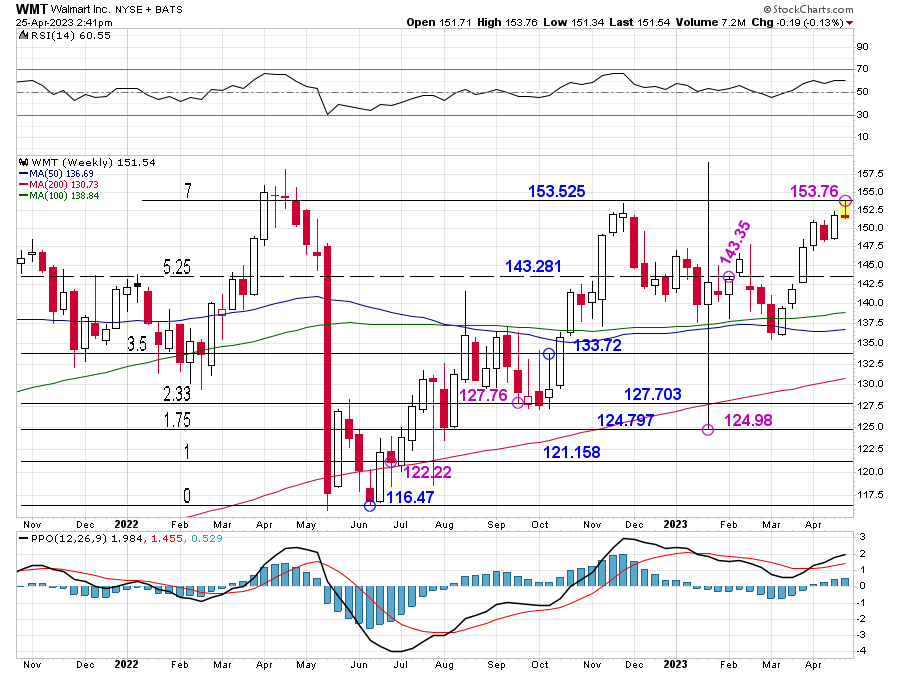This screenshot has height=673, width=900.
Task: Click the MA(100) 138.84 legend entry
Action: (x=59, y=196)
